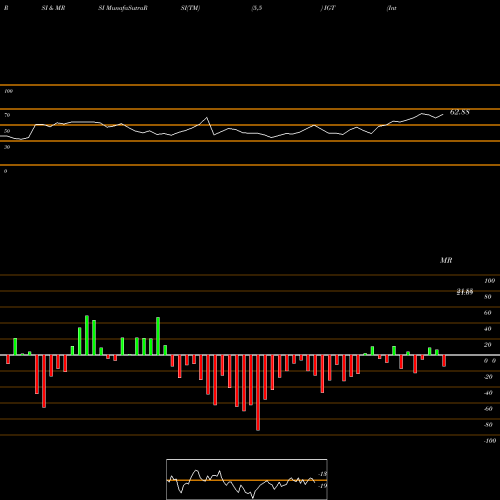Click the MR axis label -80
The width and height of the screenshot is (500, 500).
[488, 425]
